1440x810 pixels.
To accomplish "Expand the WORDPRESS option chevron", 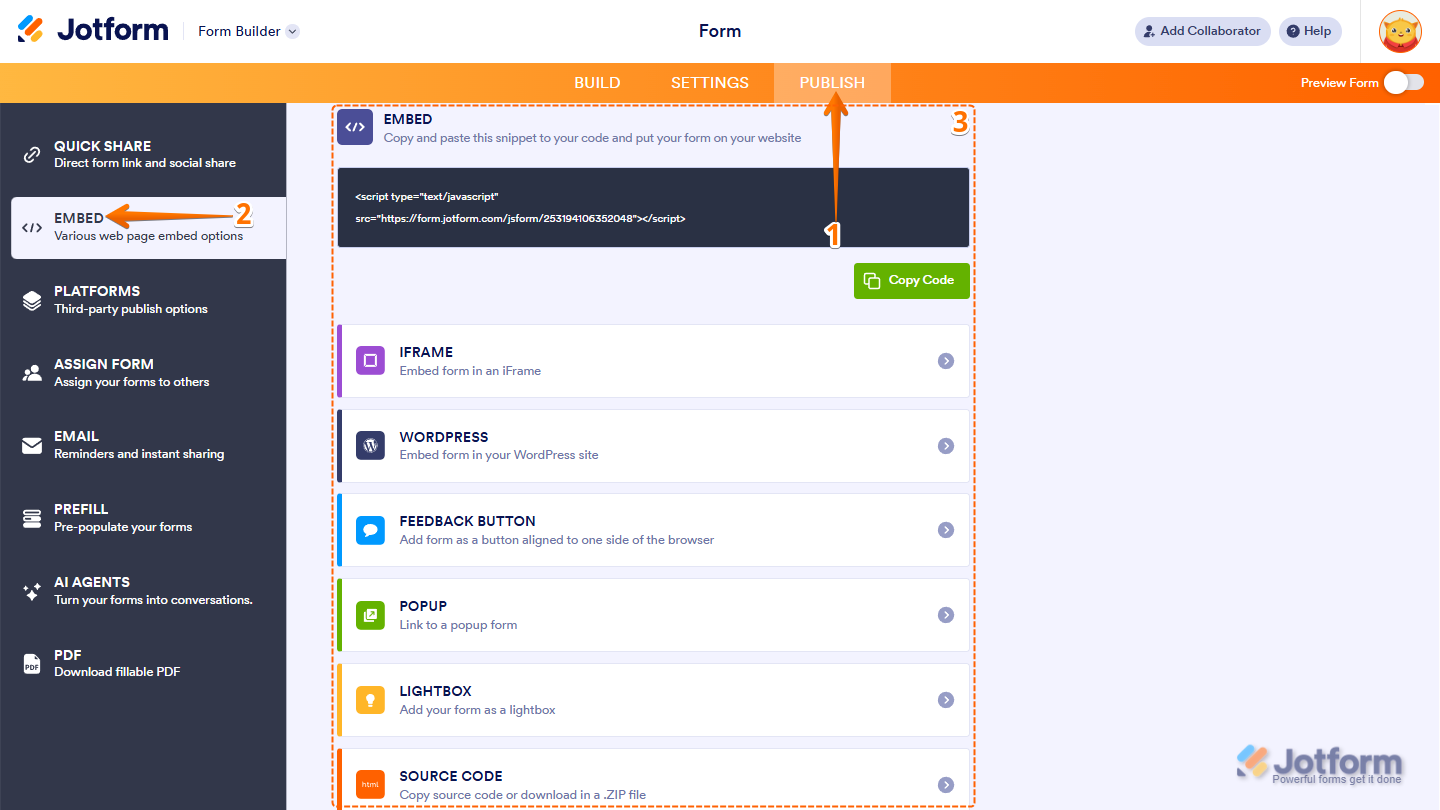I will pyautogui.click(x=945, y=445).
